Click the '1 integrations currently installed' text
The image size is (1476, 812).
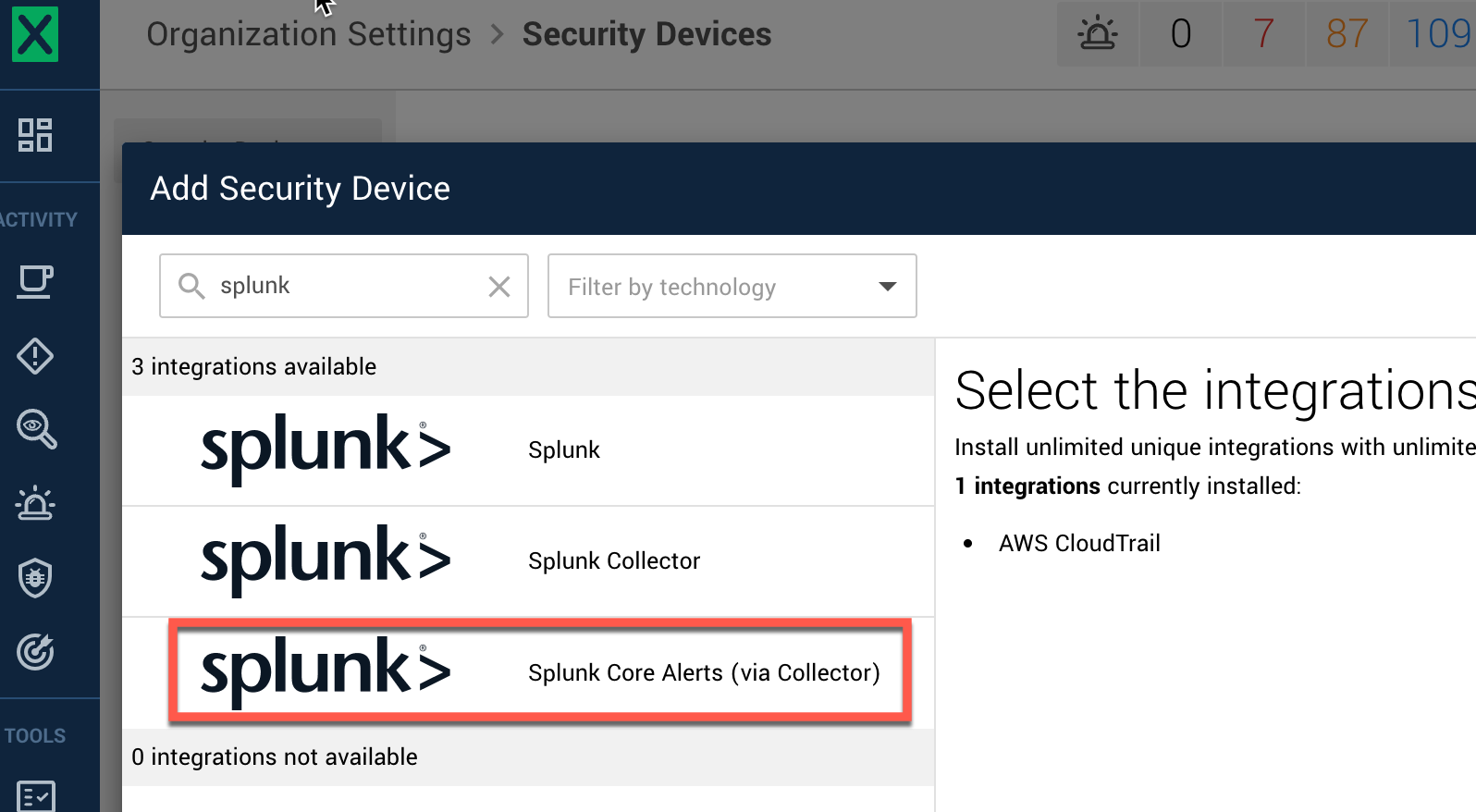(1128, 486)
